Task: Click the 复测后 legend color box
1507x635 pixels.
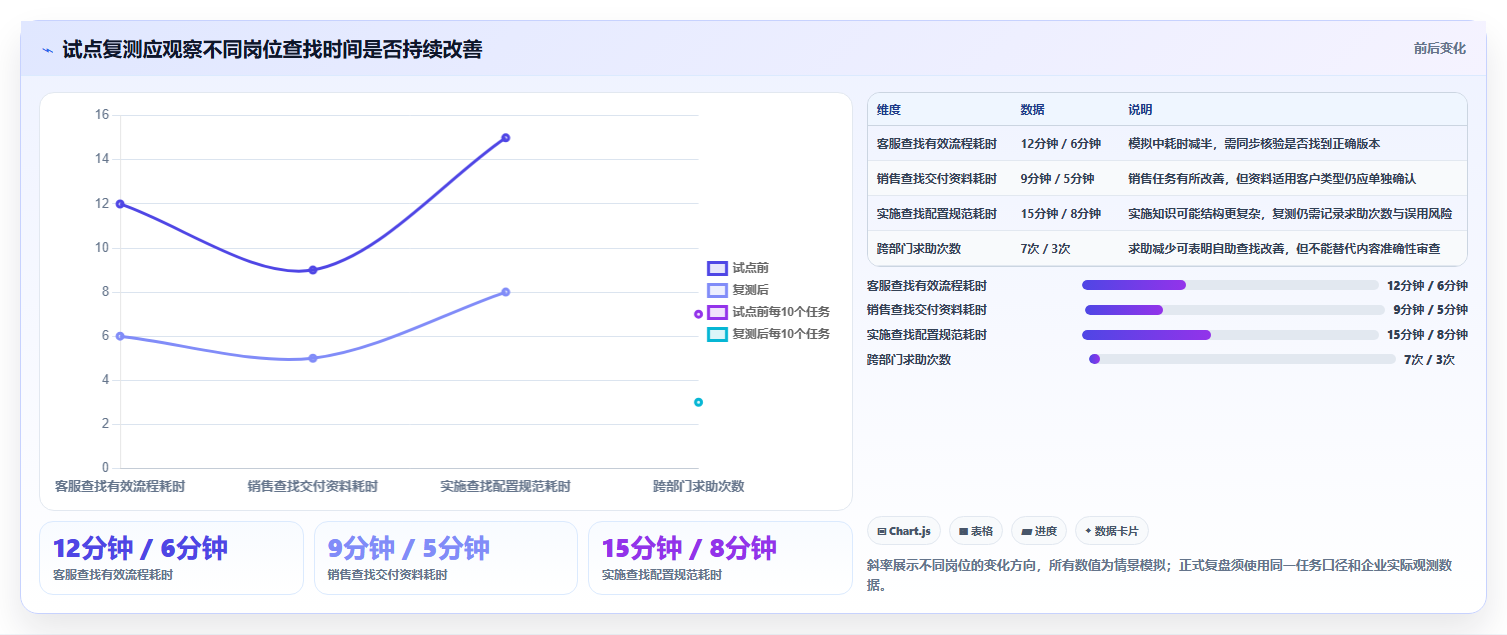Action: 717,290
